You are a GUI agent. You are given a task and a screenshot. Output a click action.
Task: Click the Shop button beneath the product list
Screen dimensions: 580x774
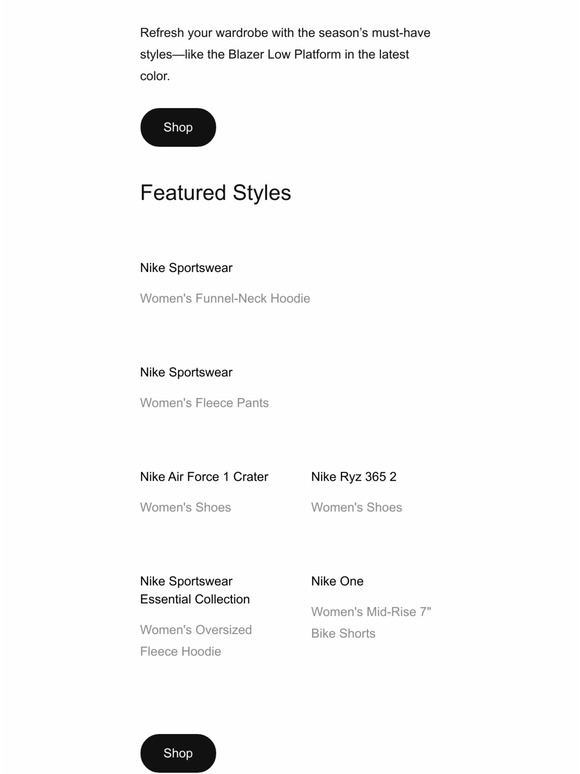point(178,753)
